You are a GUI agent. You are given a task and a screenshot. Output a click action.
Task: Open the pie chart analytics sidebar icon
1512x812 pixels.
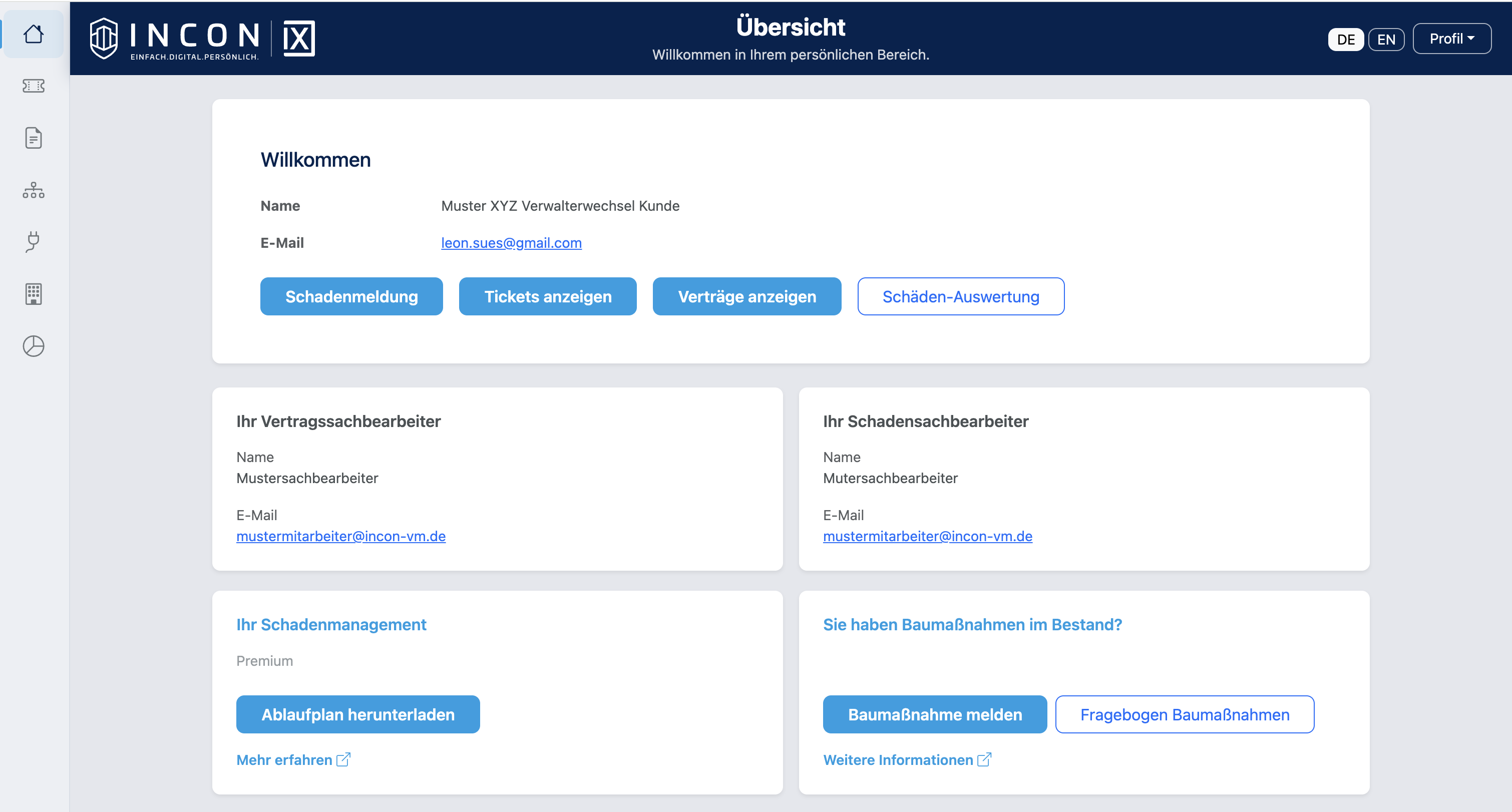[34, 346]
